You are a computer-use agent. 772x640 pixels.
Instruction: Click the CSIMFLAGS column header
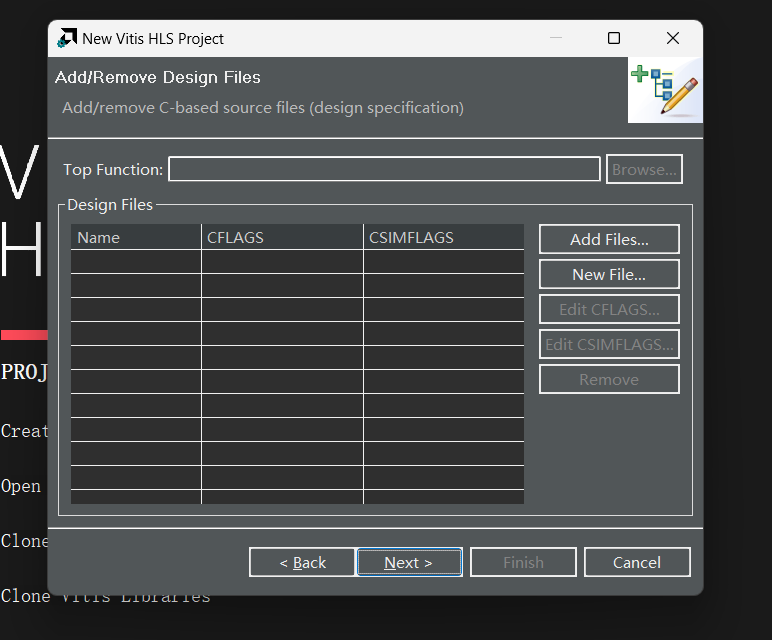pos(444,237)
